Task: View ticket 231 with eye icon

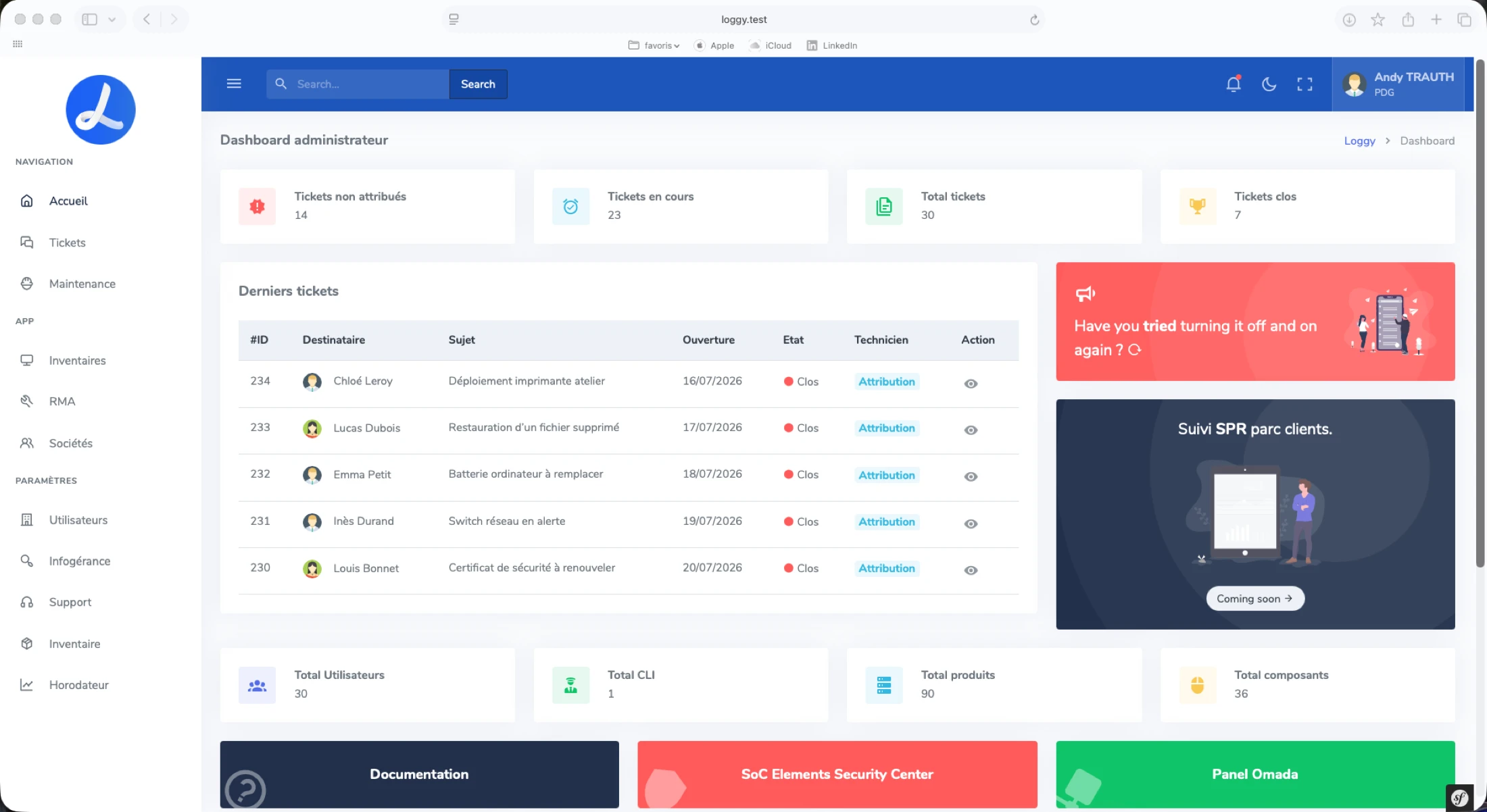Action: (971, 524)
